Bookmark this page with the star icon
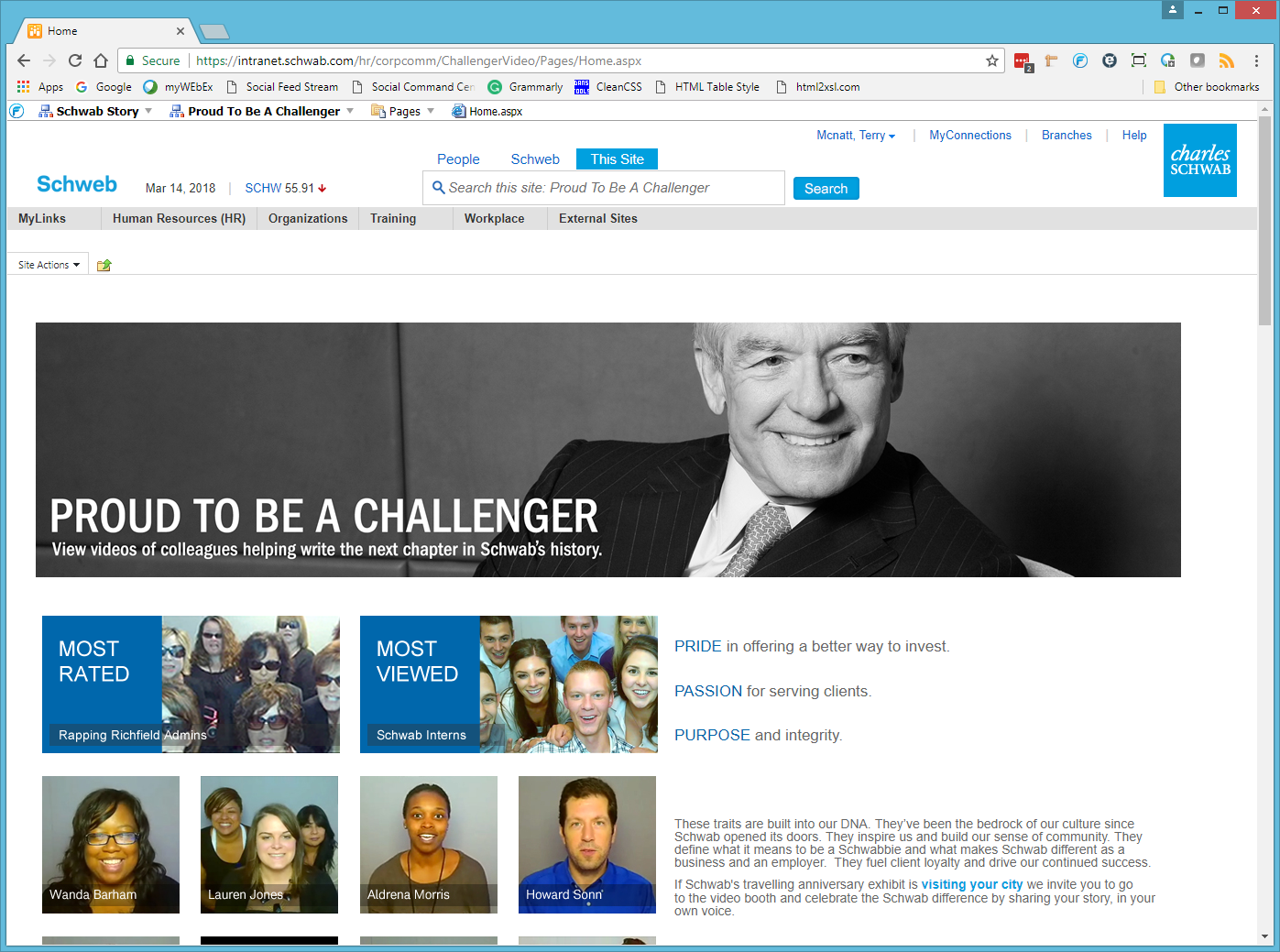Screen dimensions: 1280x952 coord(992,60)
